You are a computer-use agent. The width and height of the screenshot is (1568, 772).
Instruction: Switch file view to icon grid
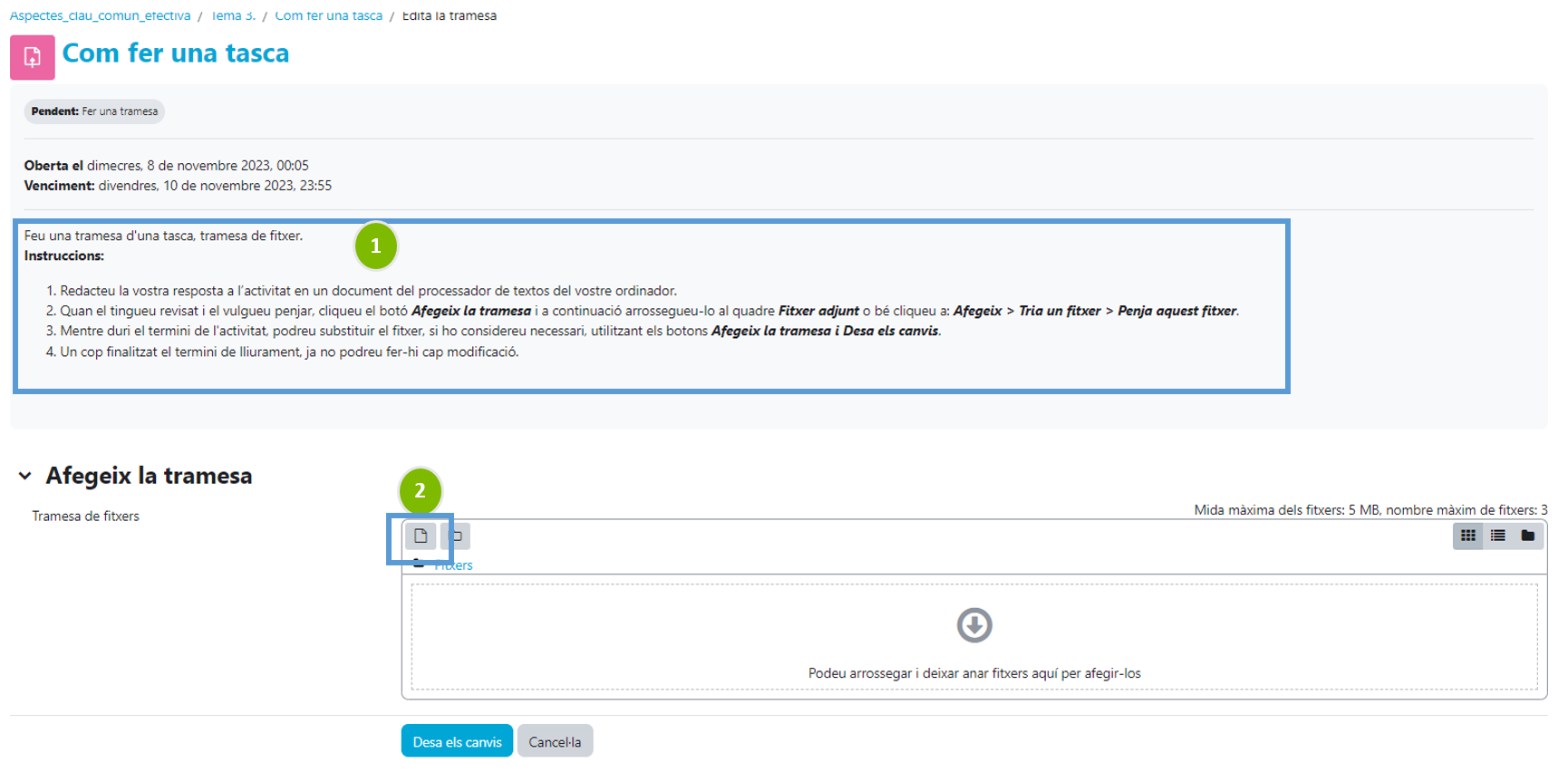tap(1467, 536)
